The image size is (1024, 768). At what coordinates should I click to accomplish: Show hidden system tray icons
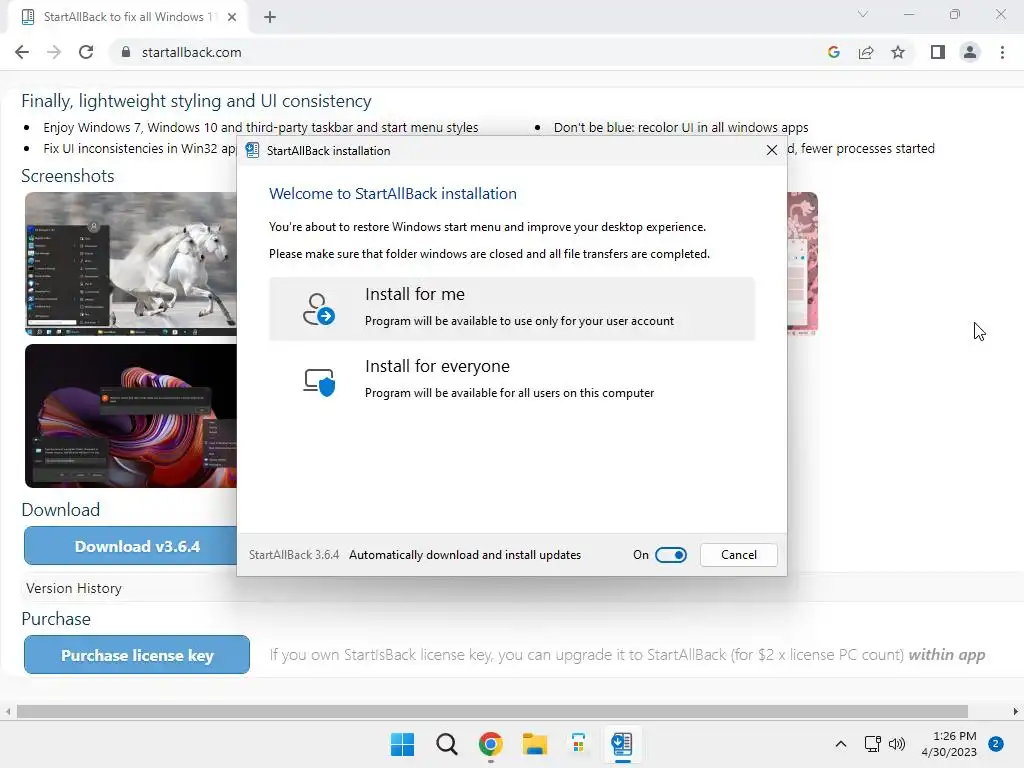coord(841,744)
